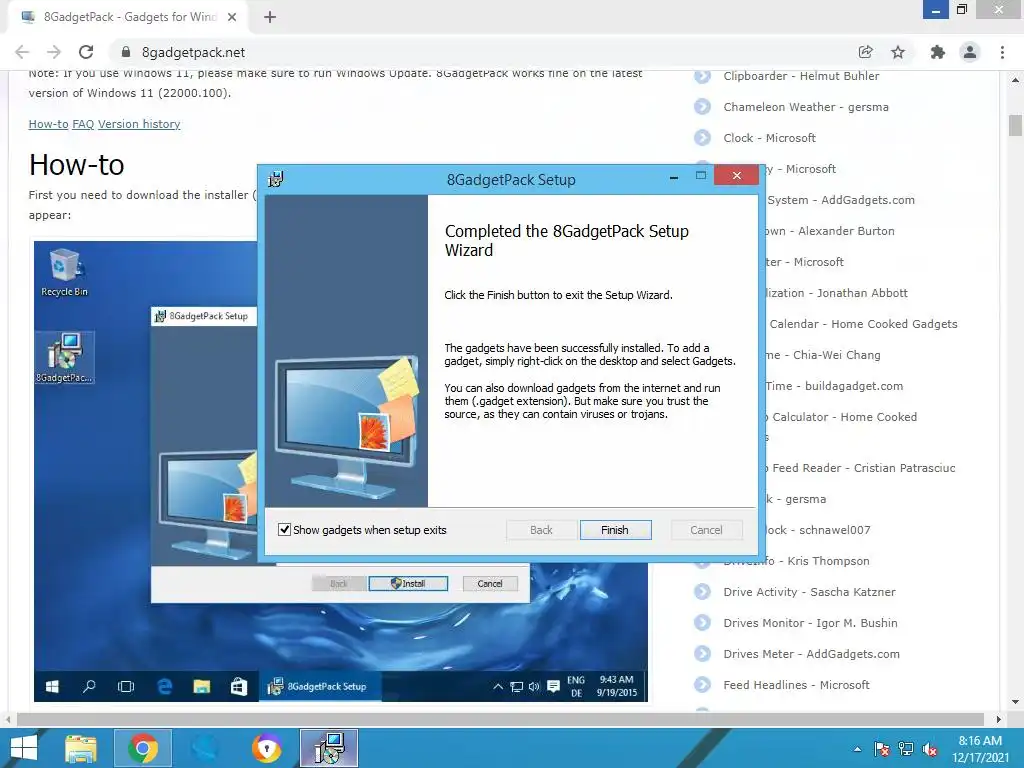Select text Drive Activity - Sascha Katzner

tap(809, 592)
